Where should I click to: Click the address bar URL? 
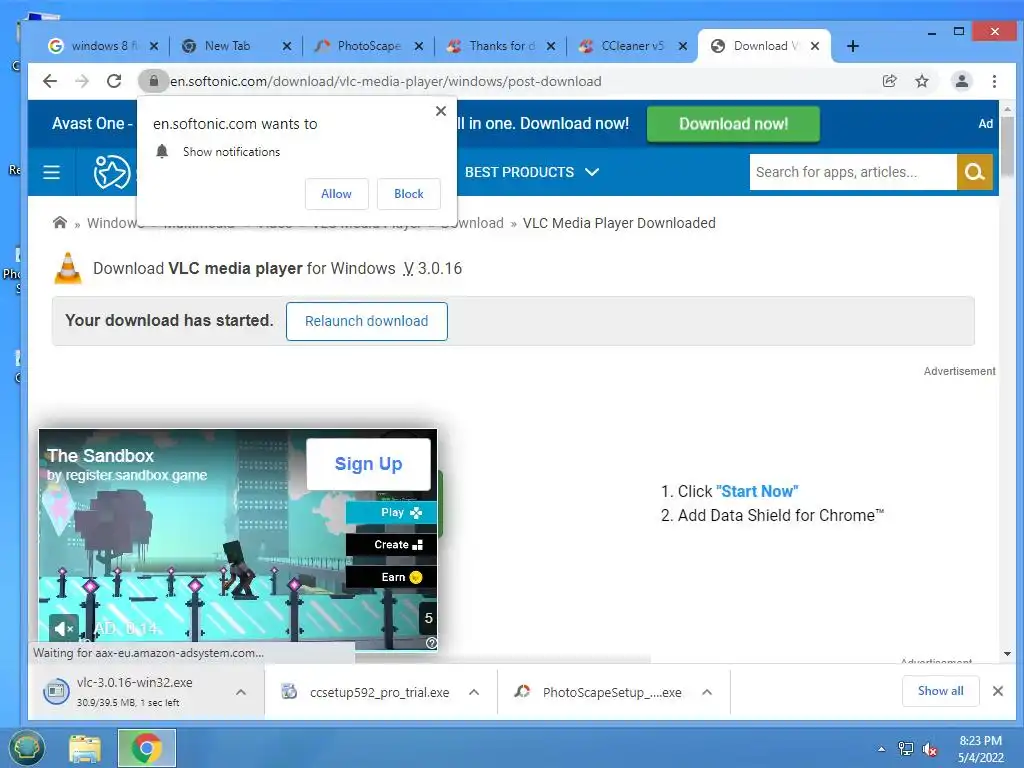pos(386,82)
